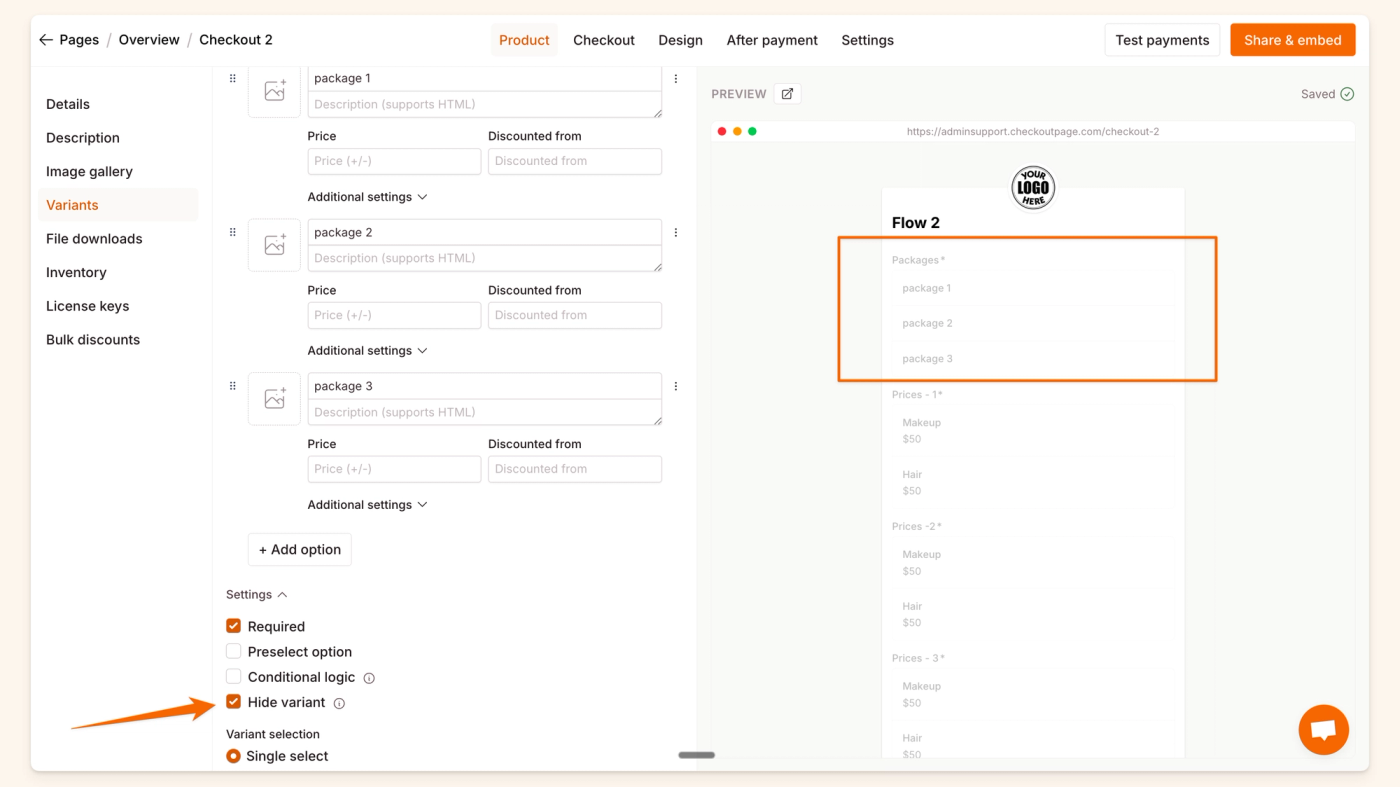The height and width of the screenshot is (787, 1400).
Task: Click the Test payments button
Action: coord(1162,40)
